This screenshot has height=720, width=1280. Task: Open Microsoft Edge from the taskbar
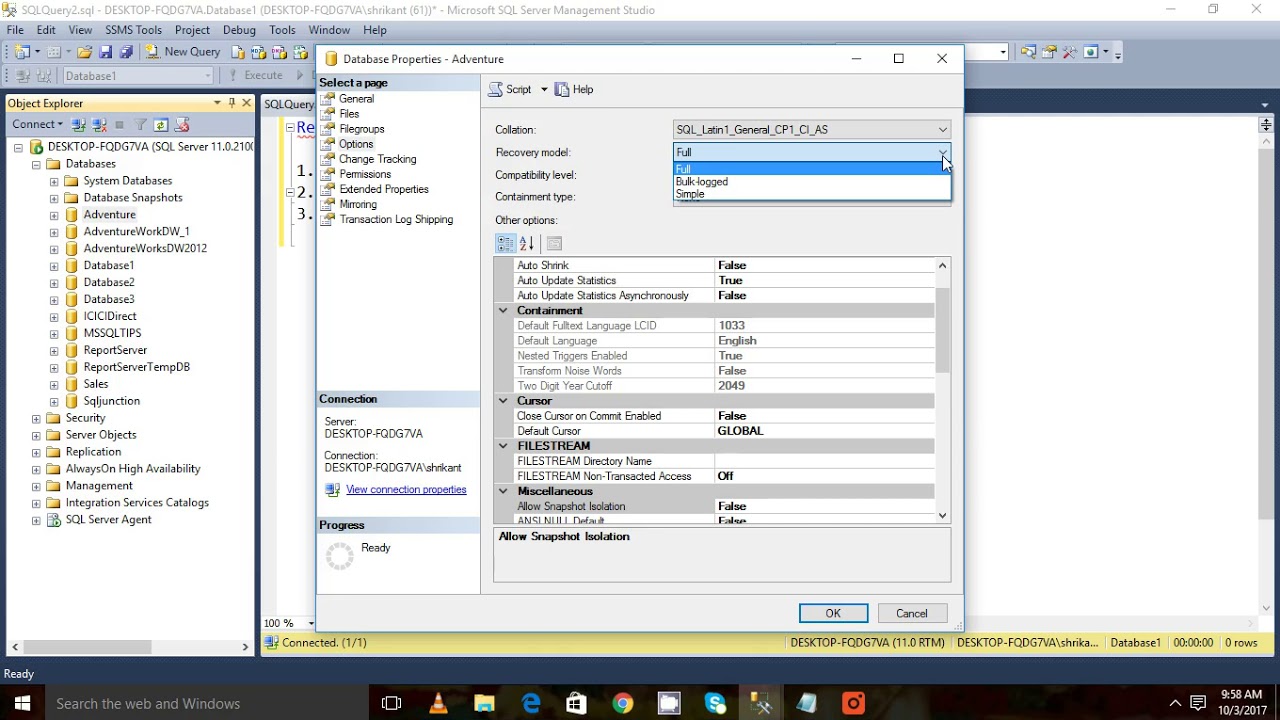pos(531,704)
